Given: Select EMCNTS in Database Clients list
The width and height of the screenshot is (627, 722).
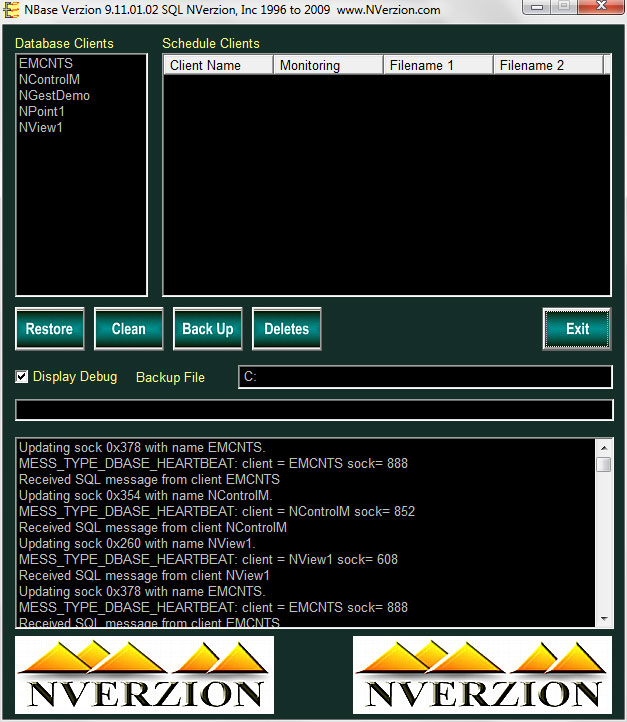Looking at the screenshot, I should point(46,63).
